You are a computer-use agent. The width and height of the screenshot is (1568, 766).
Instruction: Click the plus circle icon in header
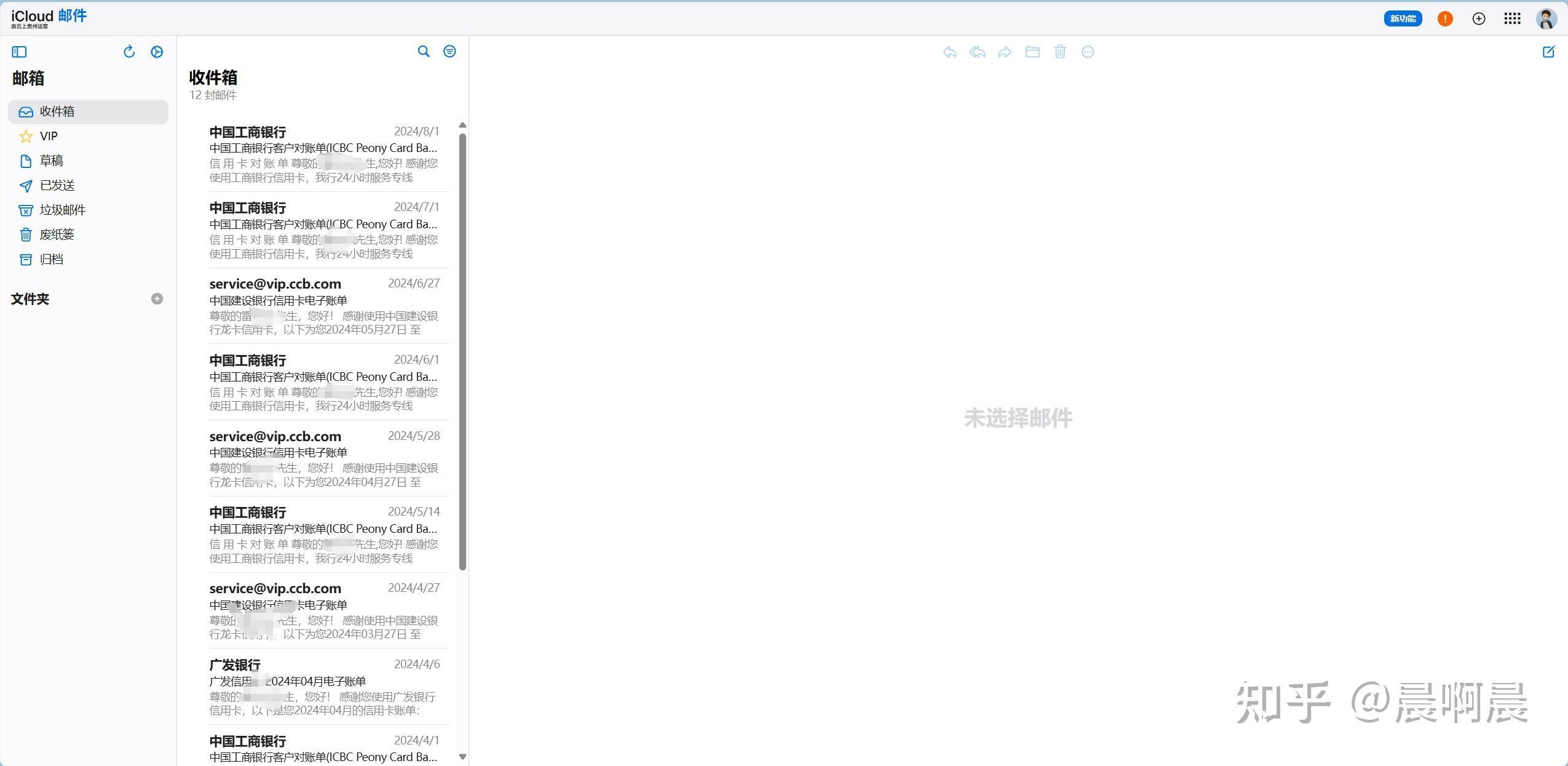click(x=1479, y=18)
